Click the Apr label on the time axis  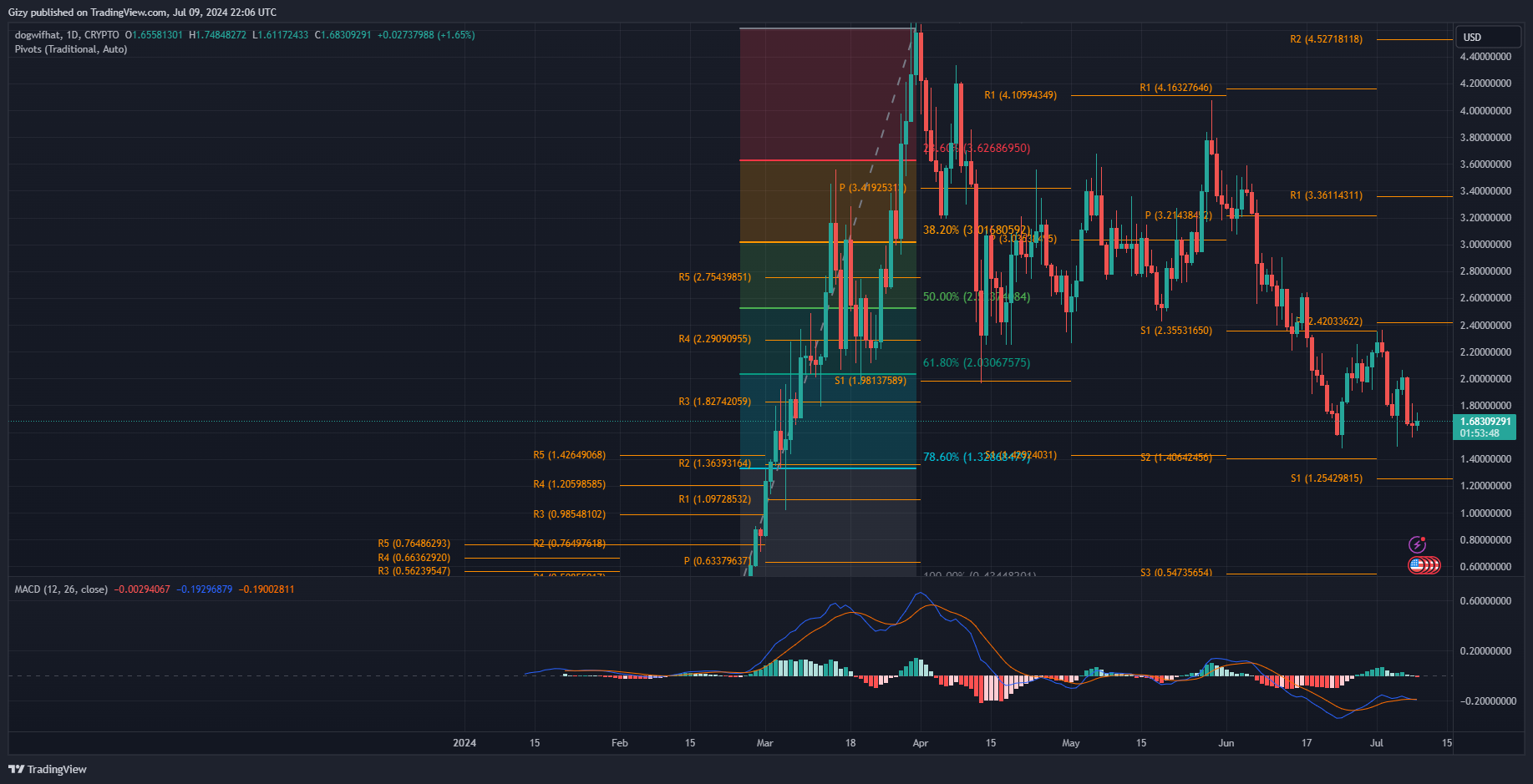pos(921,743)
